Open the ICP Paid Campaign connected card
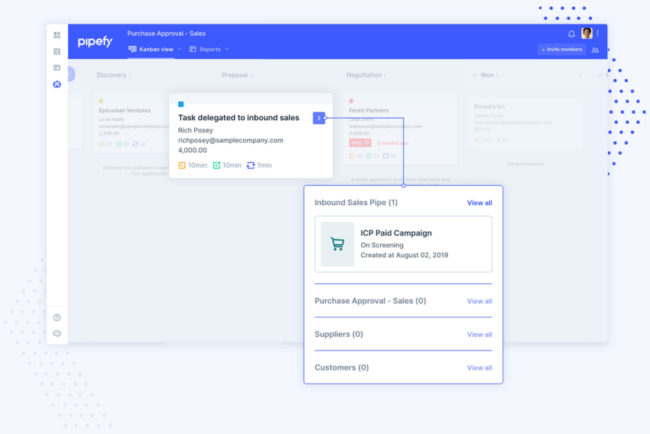Screen dimensions: 650x434 pyautogui.click(x=403, y=244)
